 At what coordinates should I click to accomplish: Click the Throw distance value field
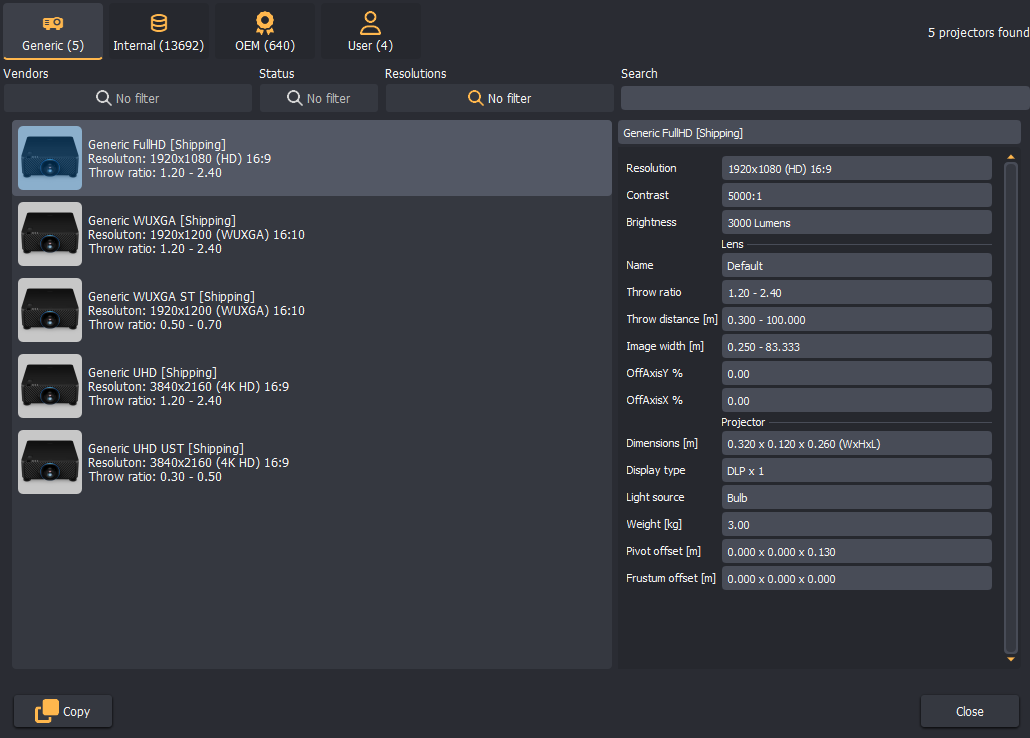[x=857, y=319]
